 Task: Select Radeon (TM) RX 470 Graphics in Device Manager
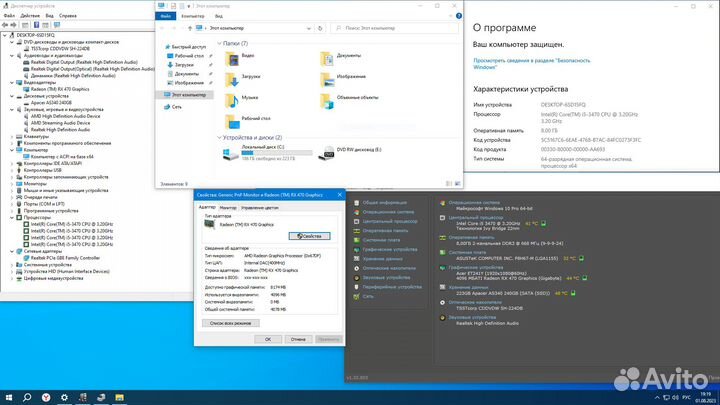[60, 90]
